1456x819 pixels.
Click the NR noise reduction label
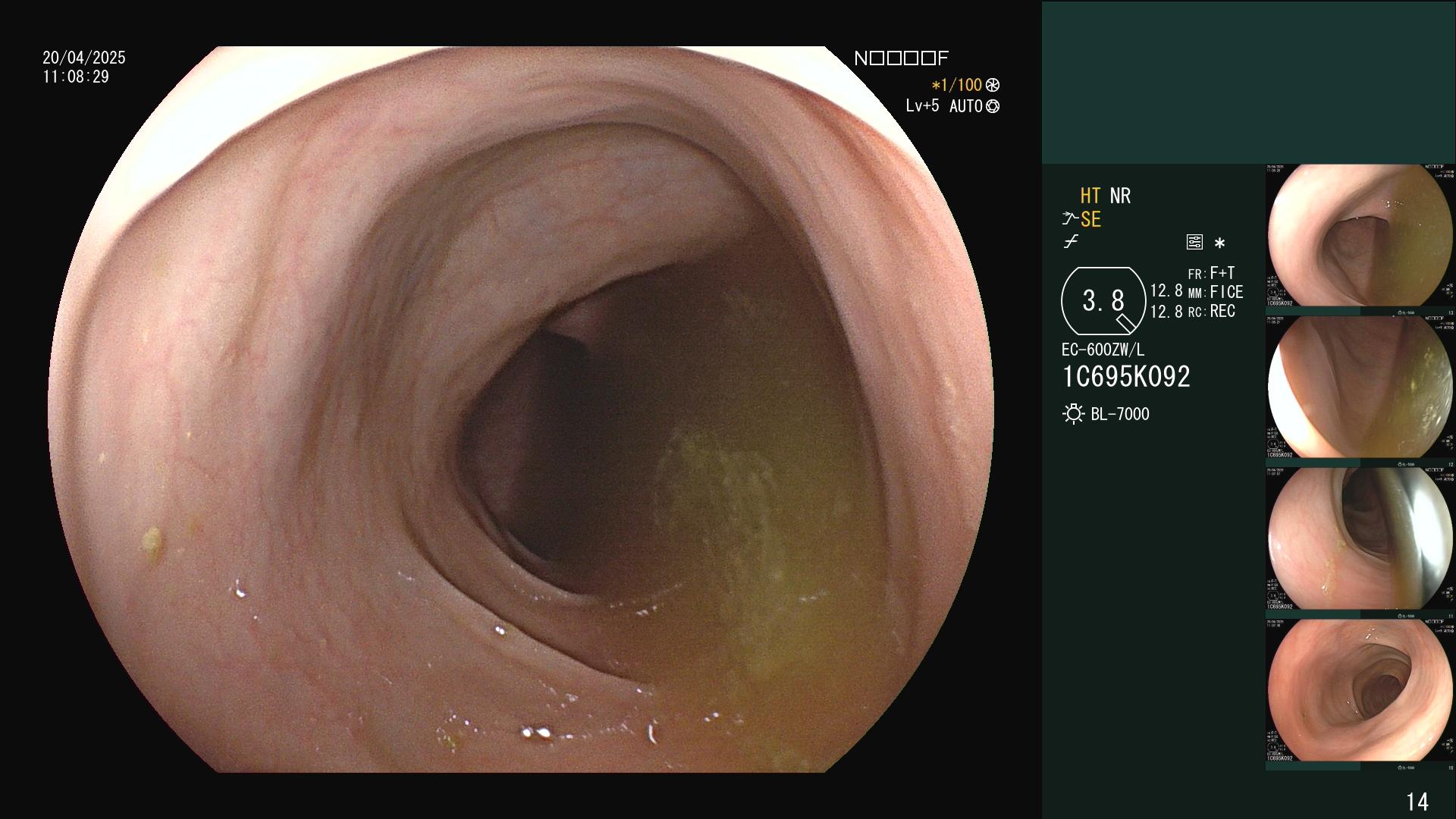point(1120,196)
